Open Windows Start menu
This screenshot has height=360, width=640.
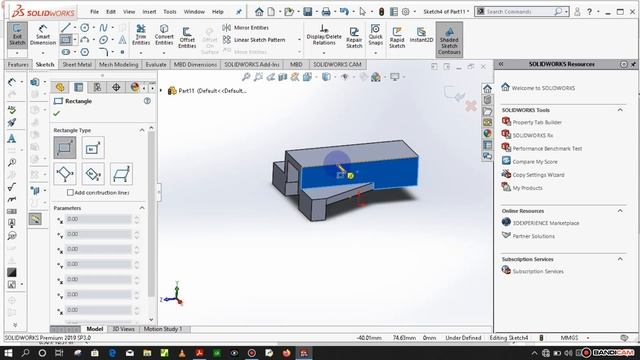(x=8, y=353)
